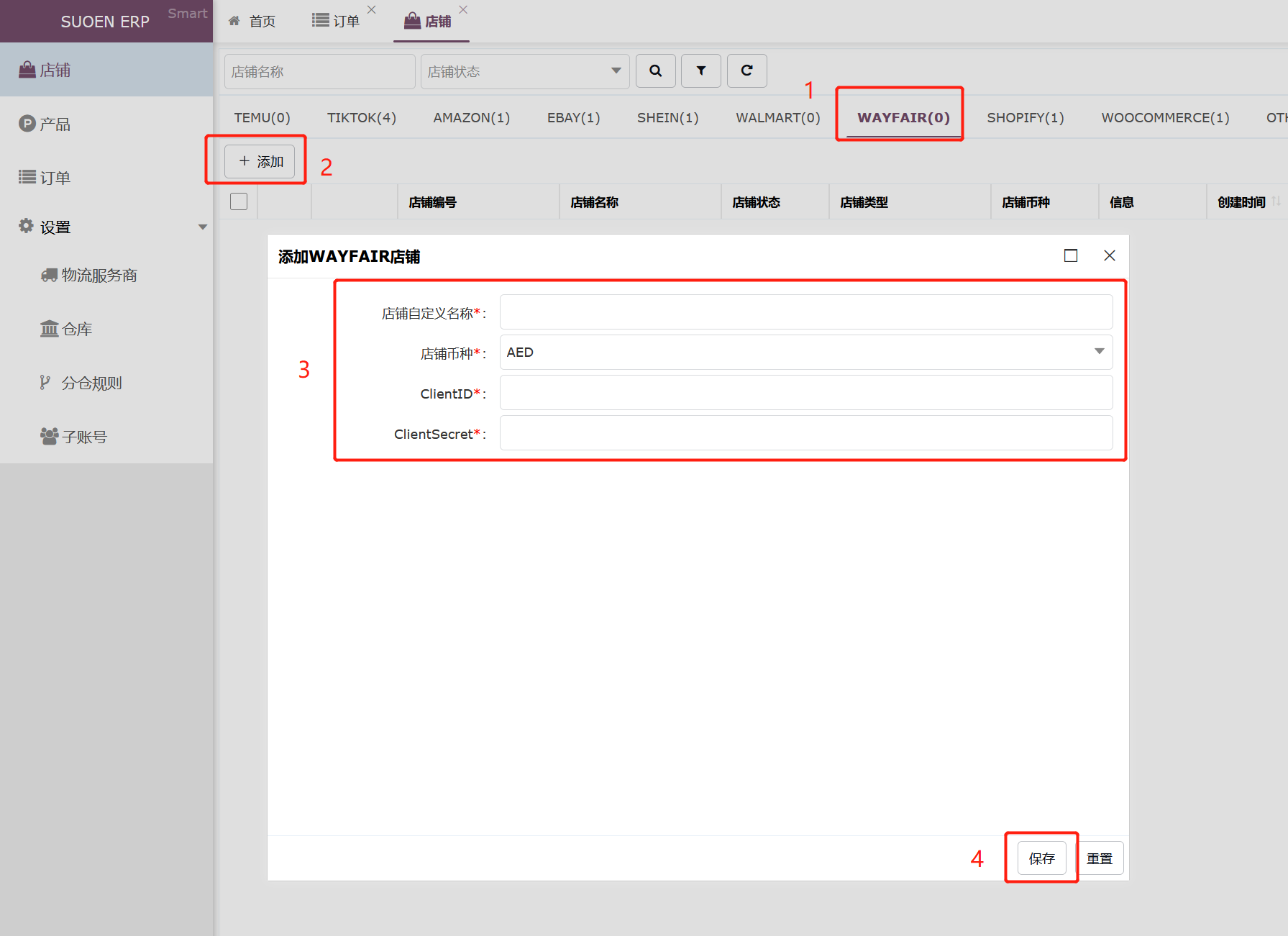Close the 添加WAYFAIR店铺 dialog
The width and height of the screenshot is (1288, 936).
(1110, 255)
